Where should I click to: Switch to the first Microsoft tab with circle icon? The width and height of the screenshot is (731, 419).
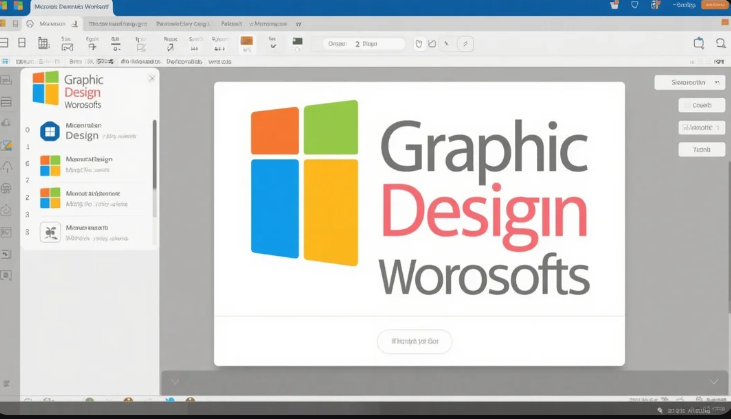52,24
